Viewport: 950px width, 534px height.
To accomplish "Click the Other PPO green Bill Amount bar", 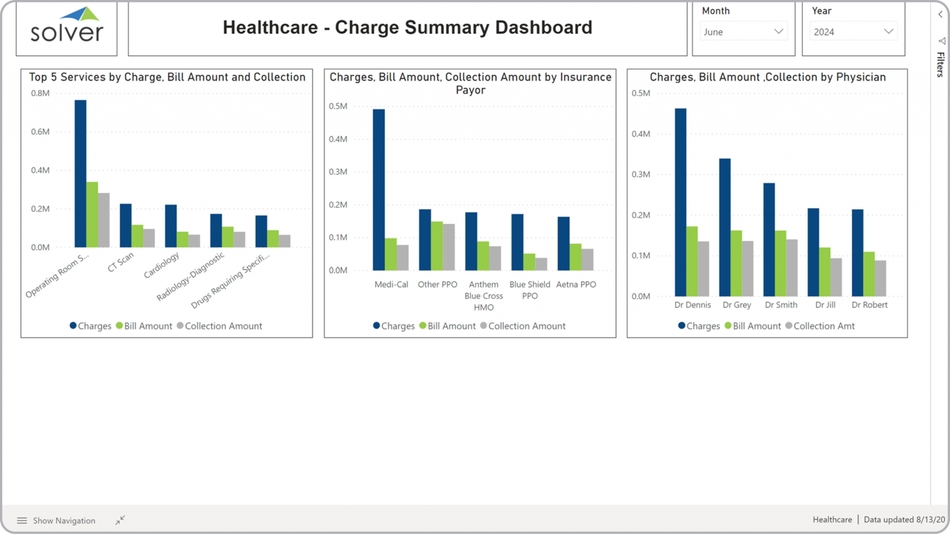I will coord(436,245).
